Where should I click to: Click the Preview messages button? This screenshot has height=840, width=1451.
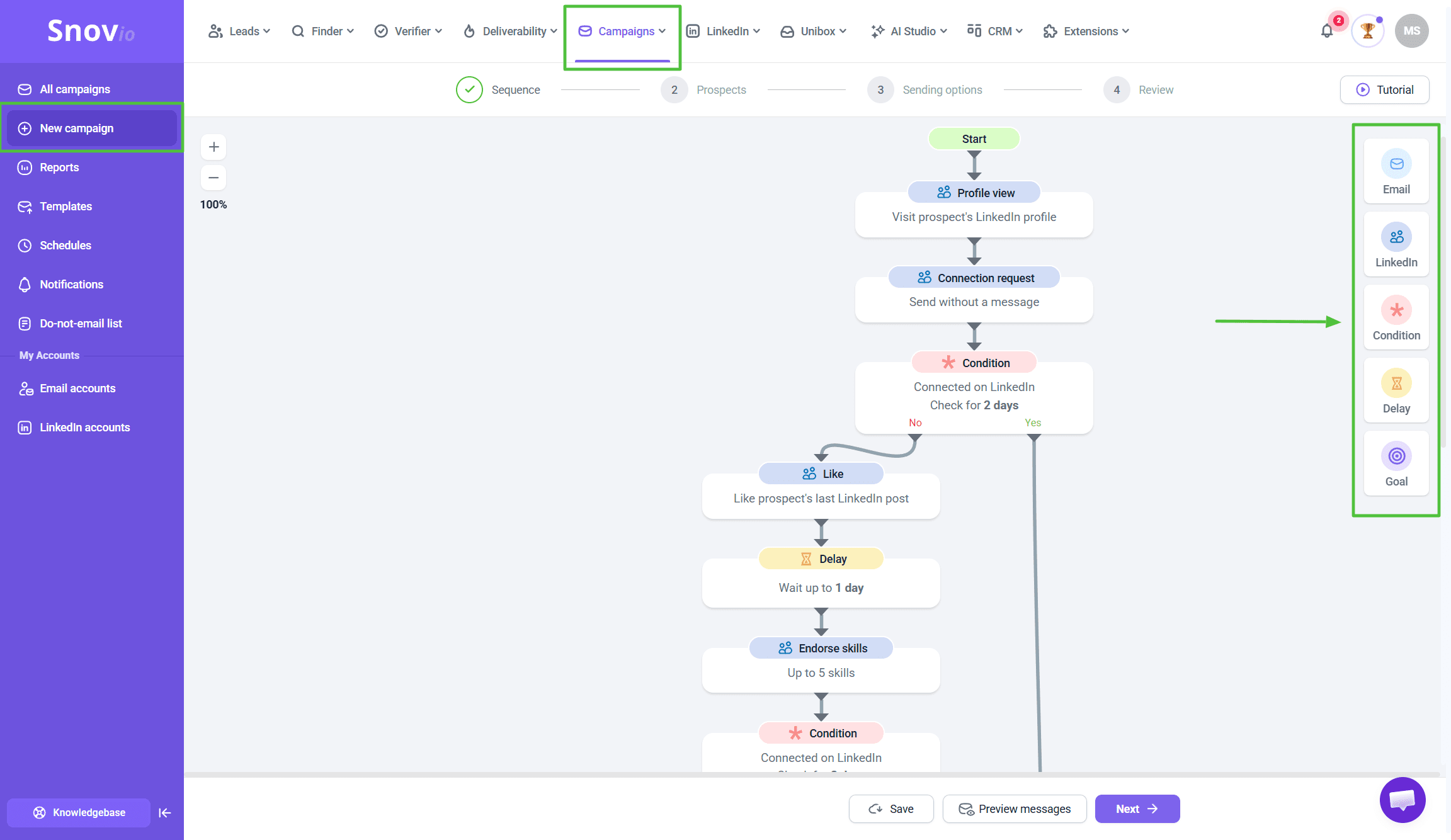[1014, 809]
